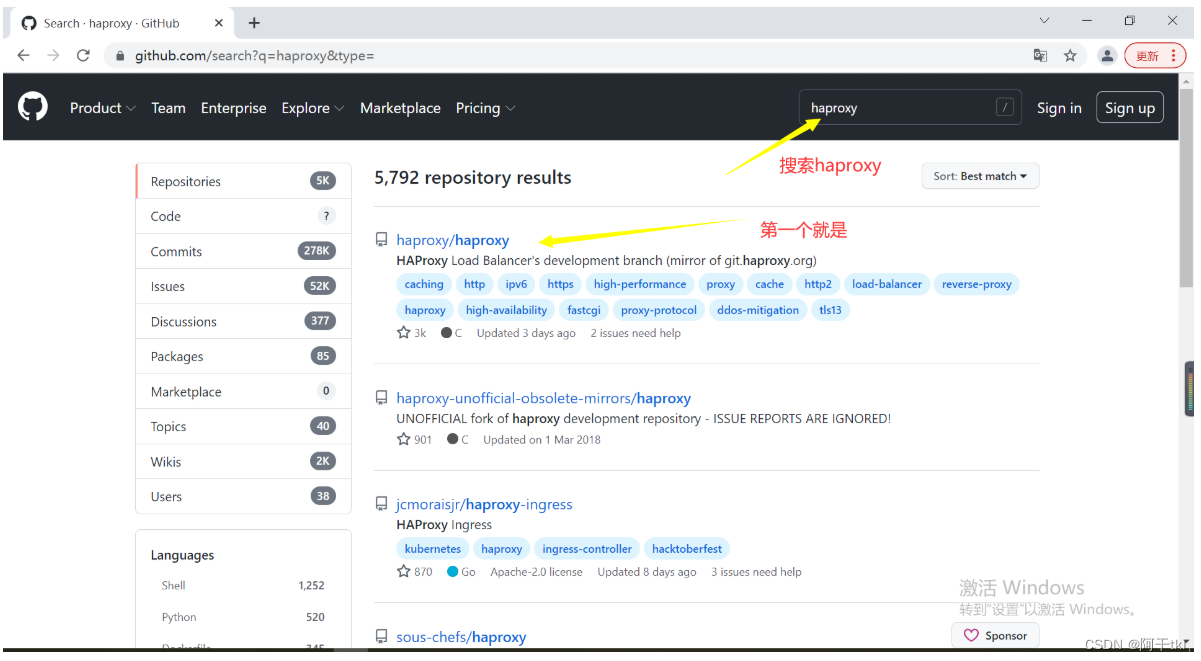Select the Code filter
The height and width of the screenshot is (661, 1201).
(x=244, y=216)
